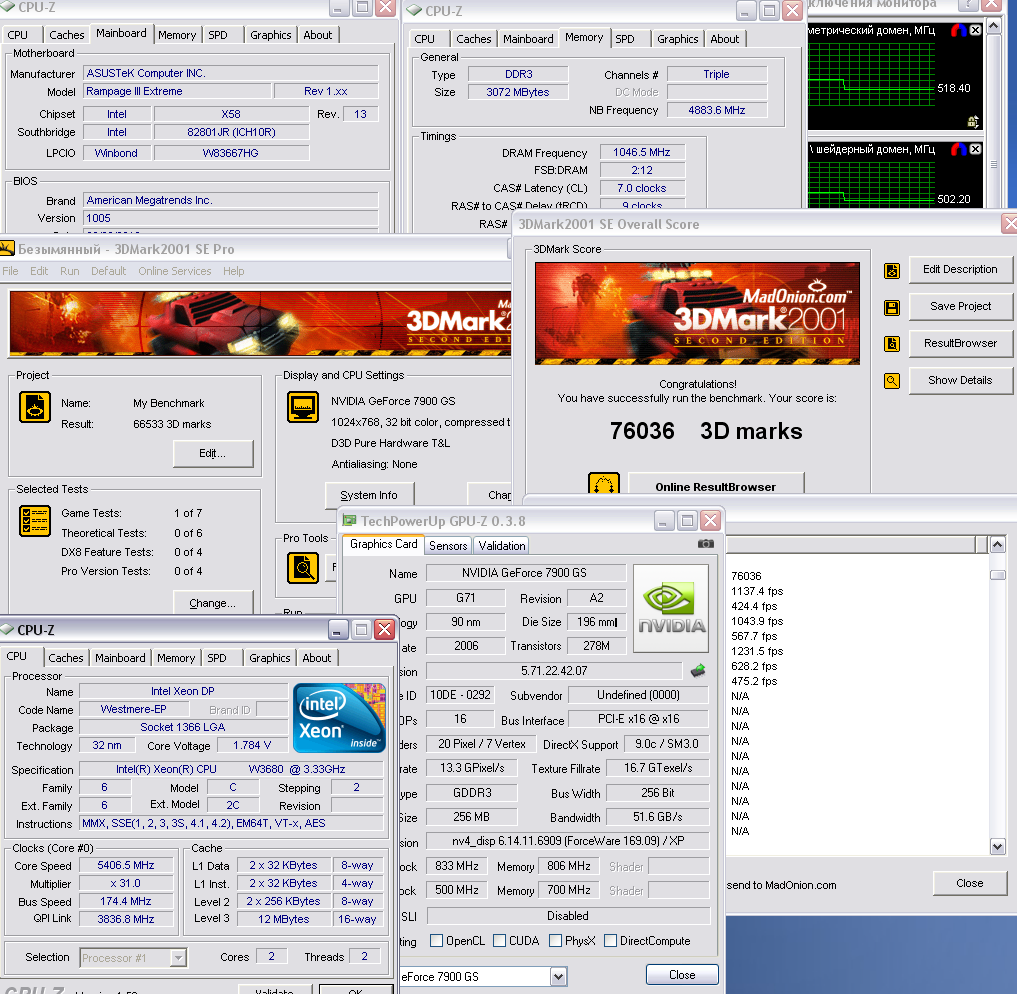Click the Show Details button
This screenshot has height=994, width=1017.
pos(960,380)
